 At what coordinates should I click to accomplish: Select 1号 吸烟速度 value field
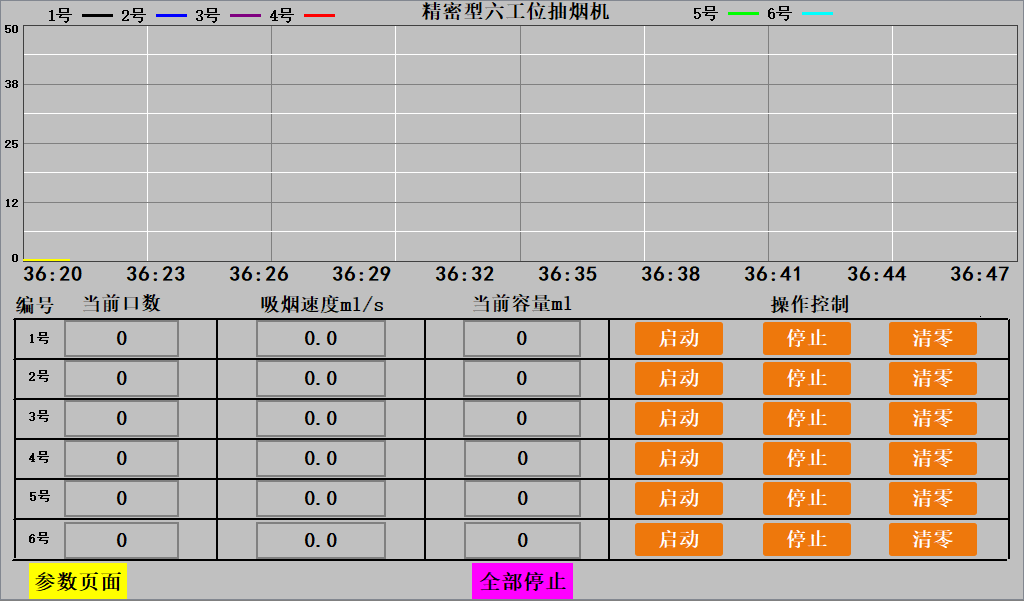tap(321, 338)
